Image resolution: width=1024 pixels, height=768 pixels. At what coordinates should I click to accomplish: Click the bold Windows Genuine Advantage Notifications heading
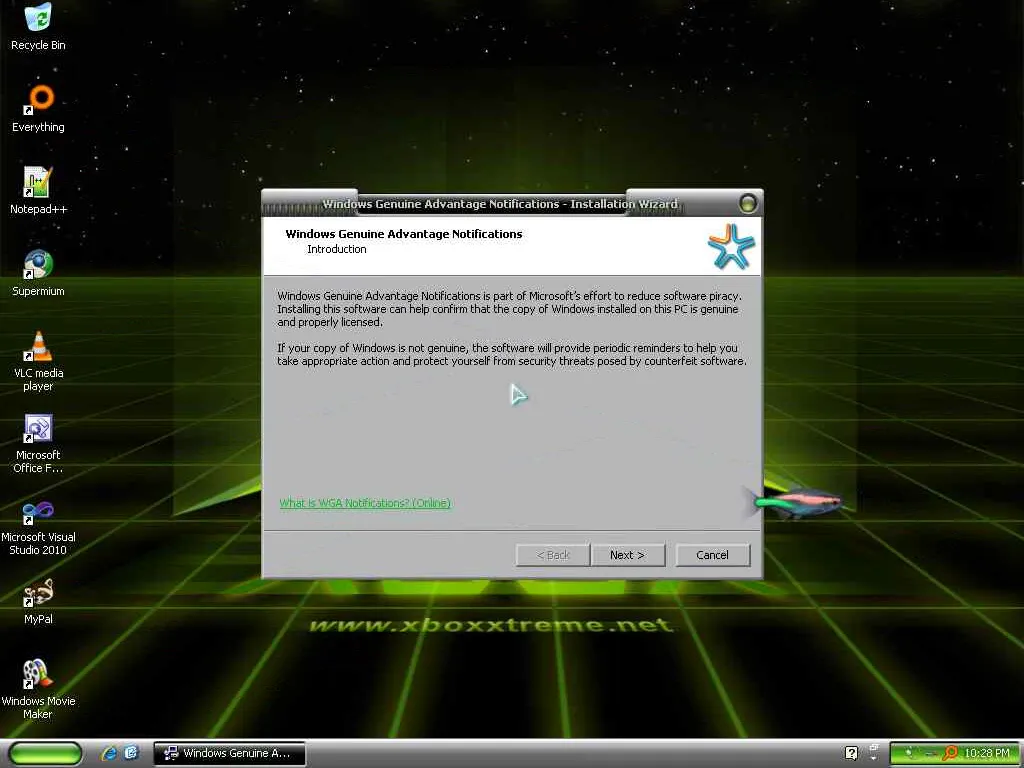404,234
